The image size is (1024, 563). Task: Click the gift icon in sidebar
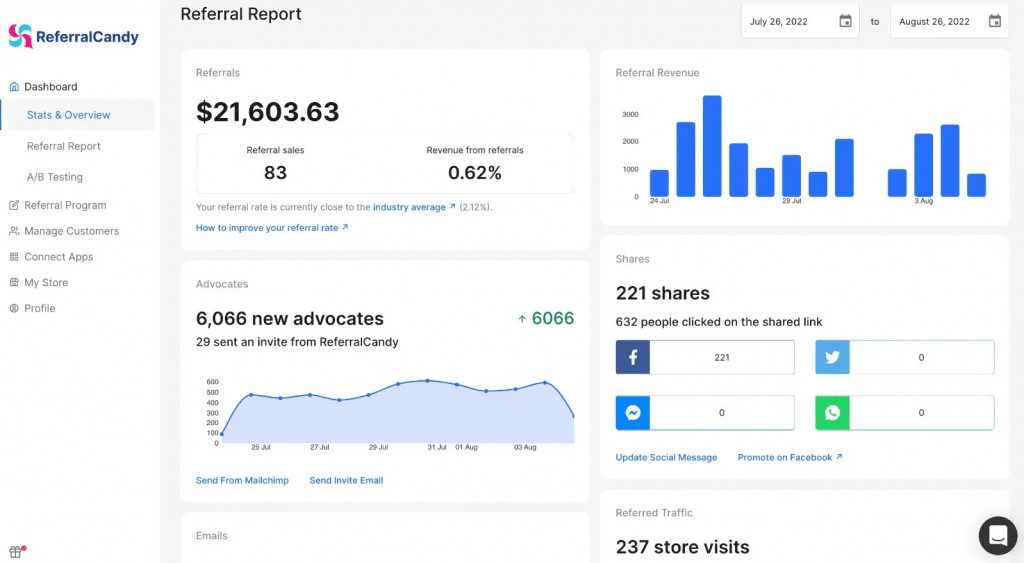coord(16,551)
